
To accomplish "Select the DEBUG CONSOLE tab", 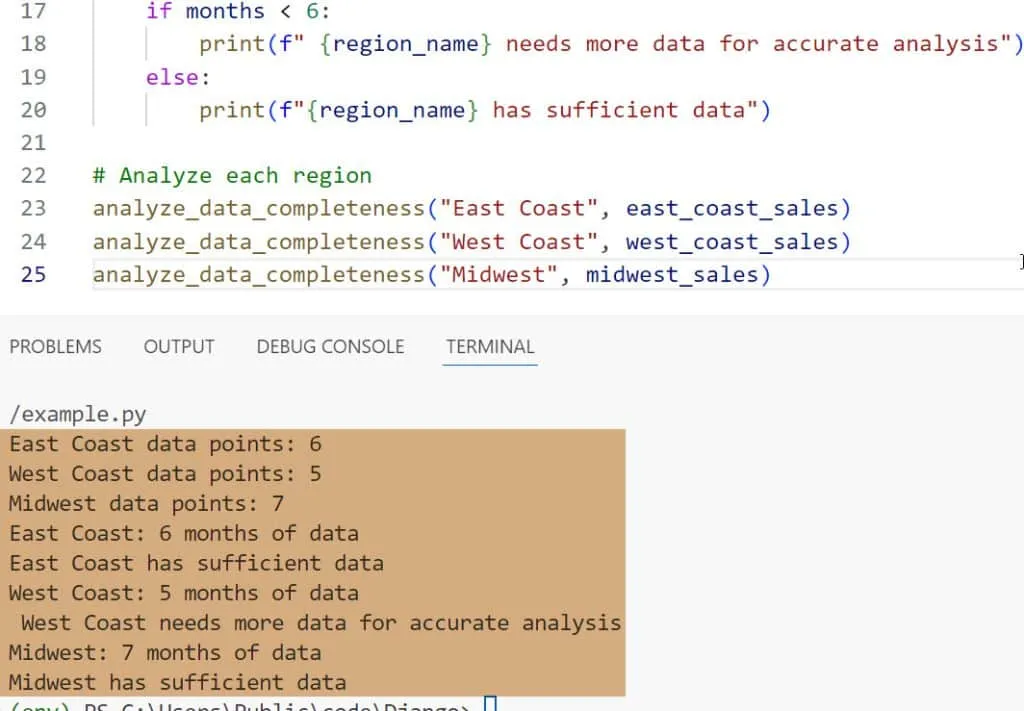I will pyautogui.click(x=330, y=347).
